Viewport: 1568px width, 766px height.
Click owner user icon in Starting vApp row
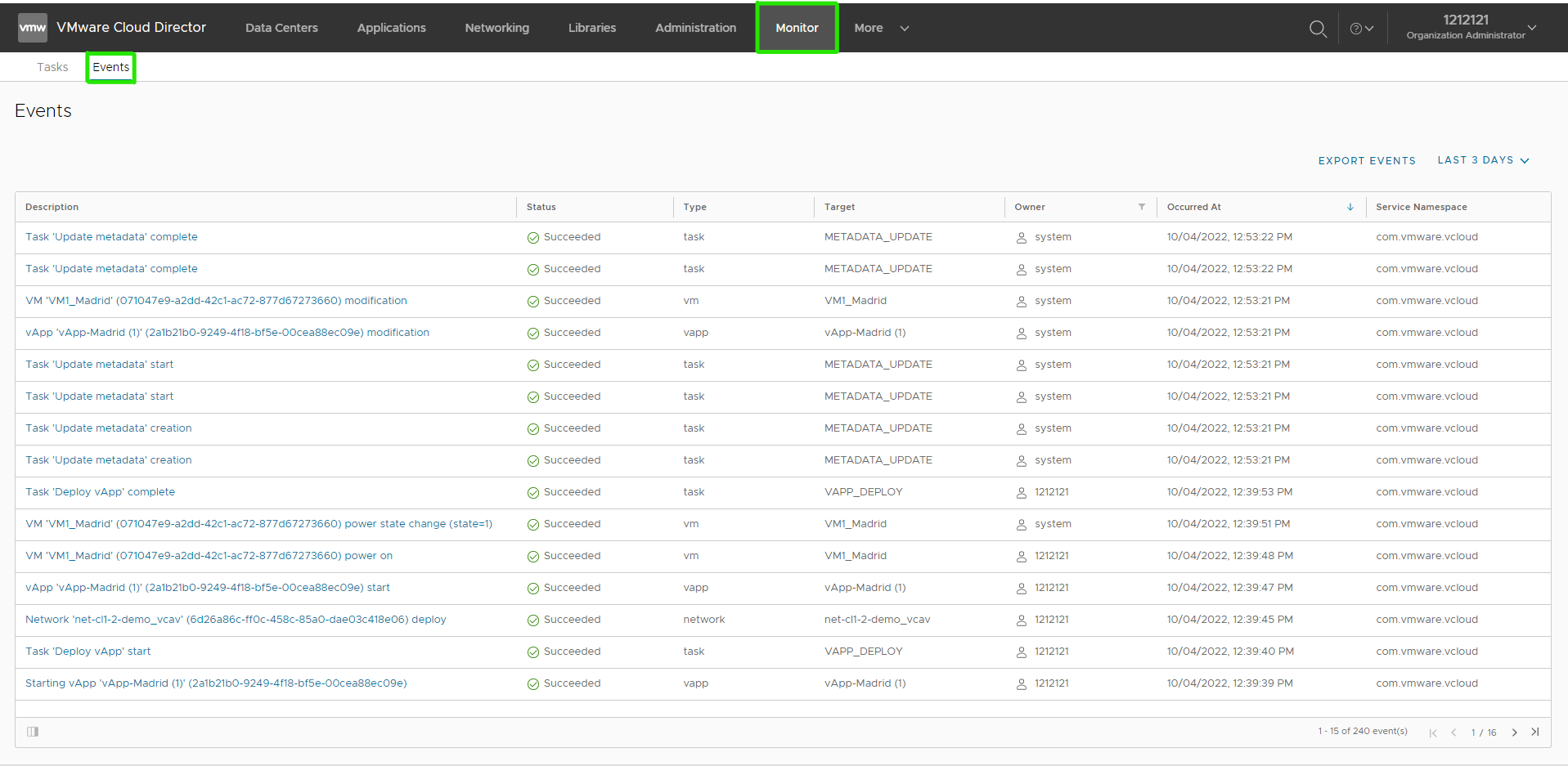pos(1022,684)
